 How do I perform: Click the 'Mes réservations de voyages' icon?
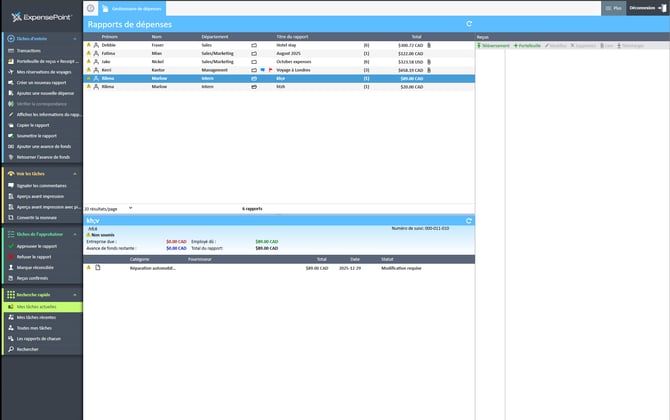(8, 71)
